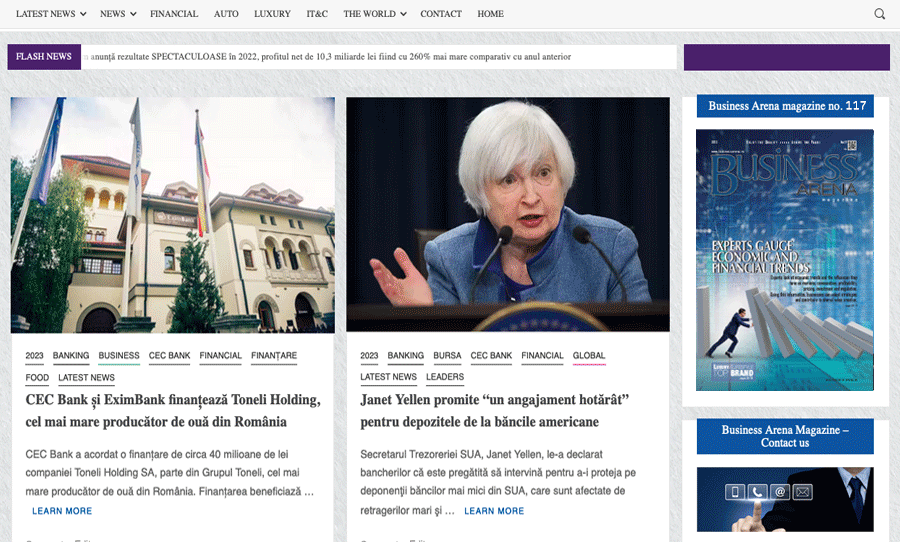Select Latest News tag on first article
Screen dimensions: 900x542
click(x=87, y=378)
